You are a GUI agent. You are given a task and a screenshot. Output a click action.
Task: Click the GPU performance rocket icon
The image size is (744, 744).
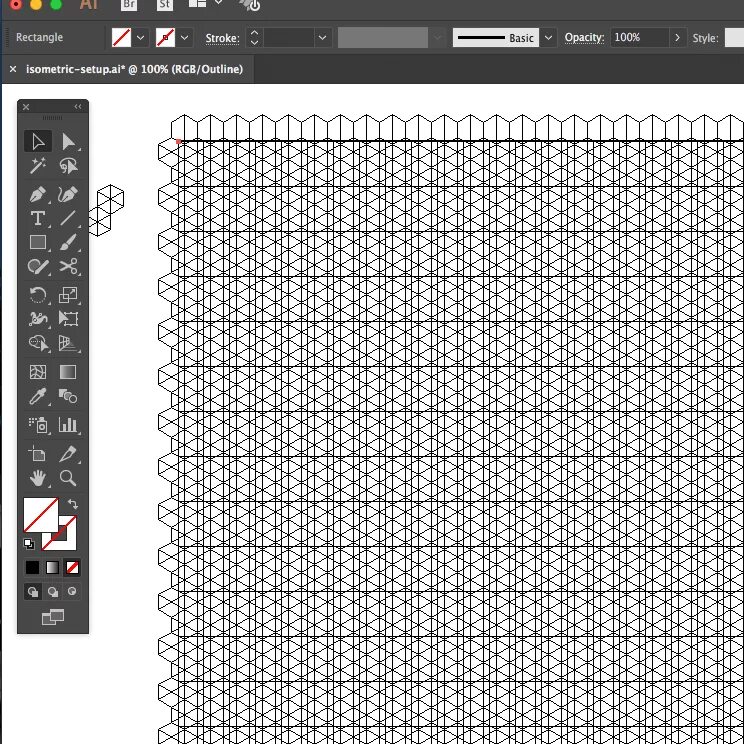(250, 5)
